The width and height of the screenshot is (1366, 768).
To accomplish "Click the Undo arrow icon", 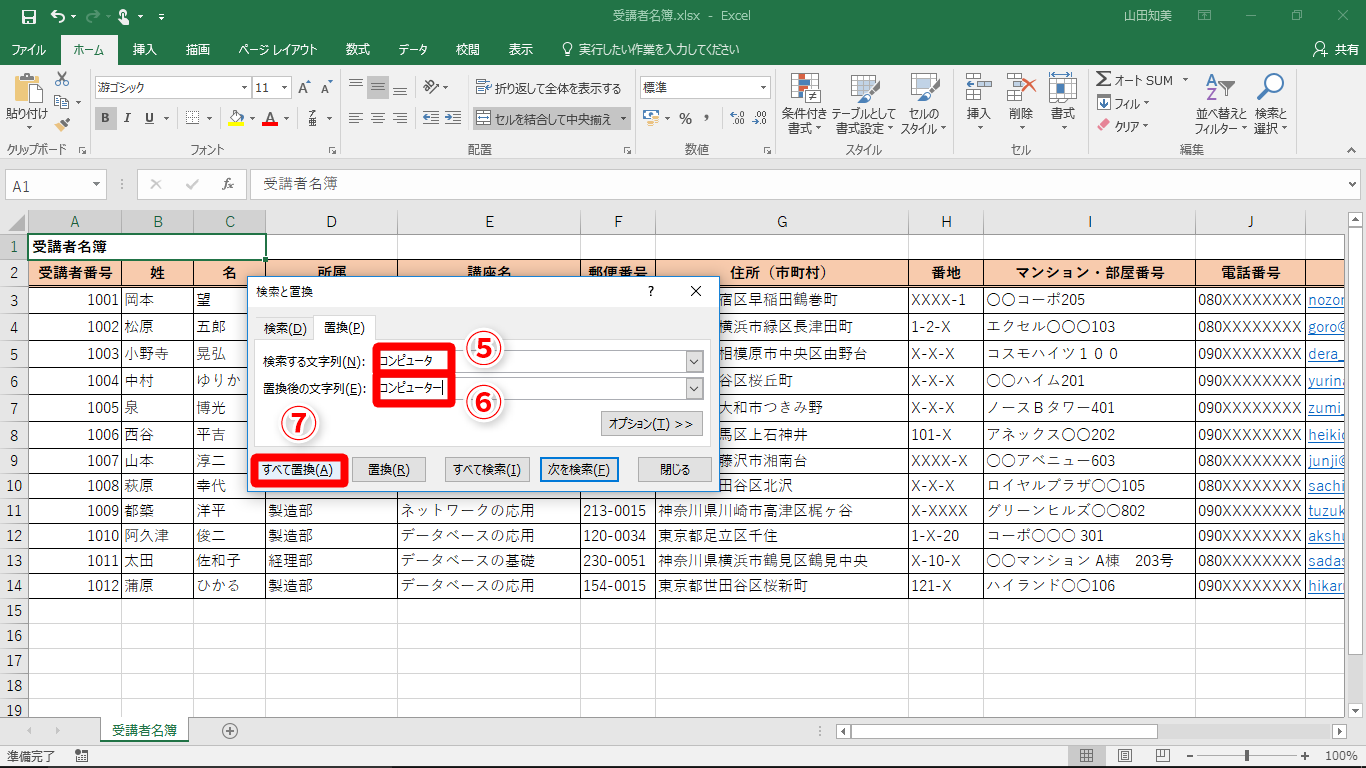I will click(x=57, y=16).
